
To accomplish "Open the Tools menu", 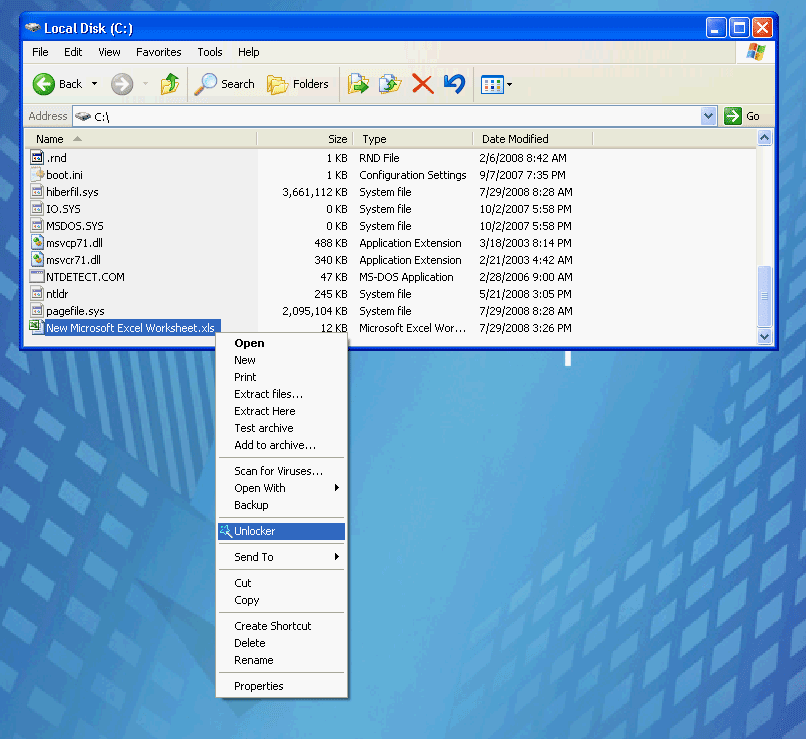I will coord(209,52).
